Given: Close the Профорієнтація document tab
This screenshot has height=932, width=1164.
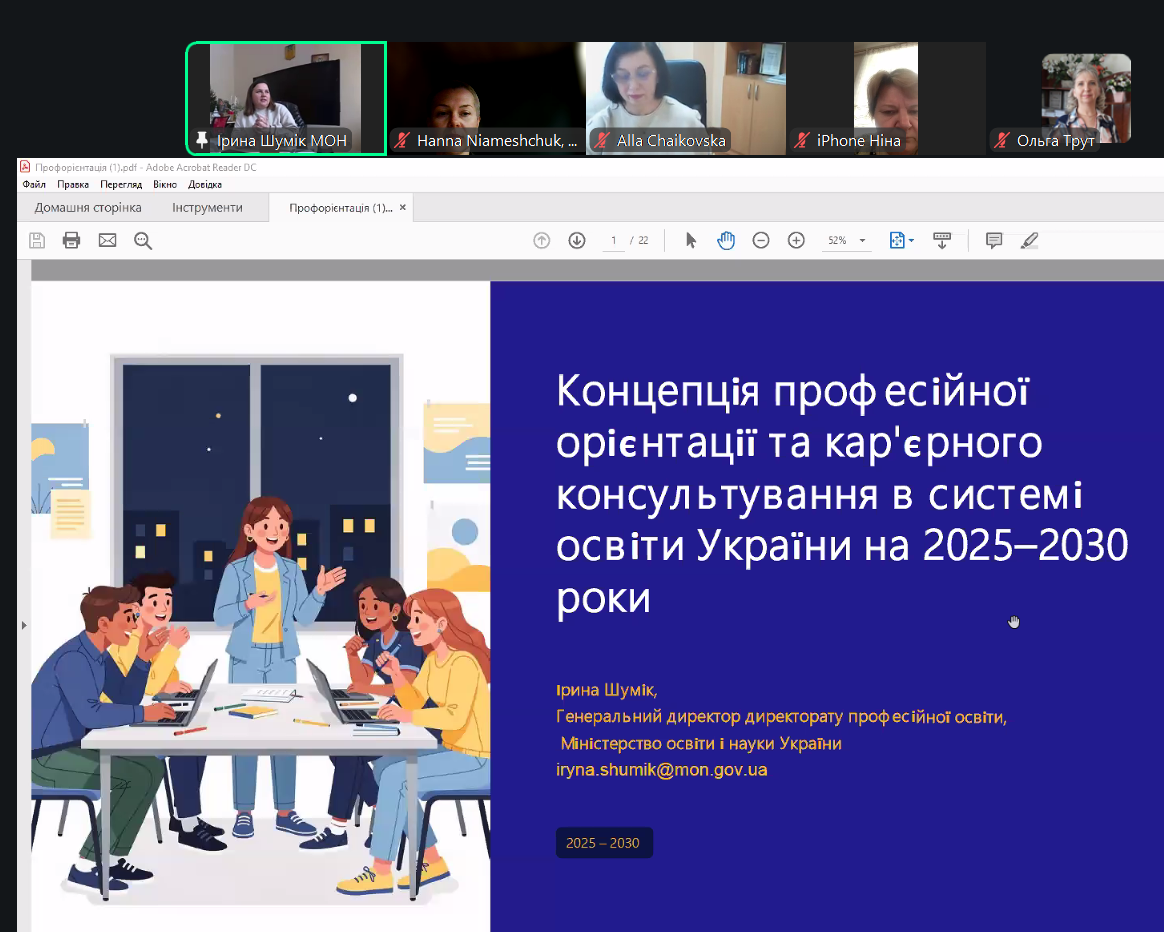Looking at the screenshot, I should click(x=403, y=208).
